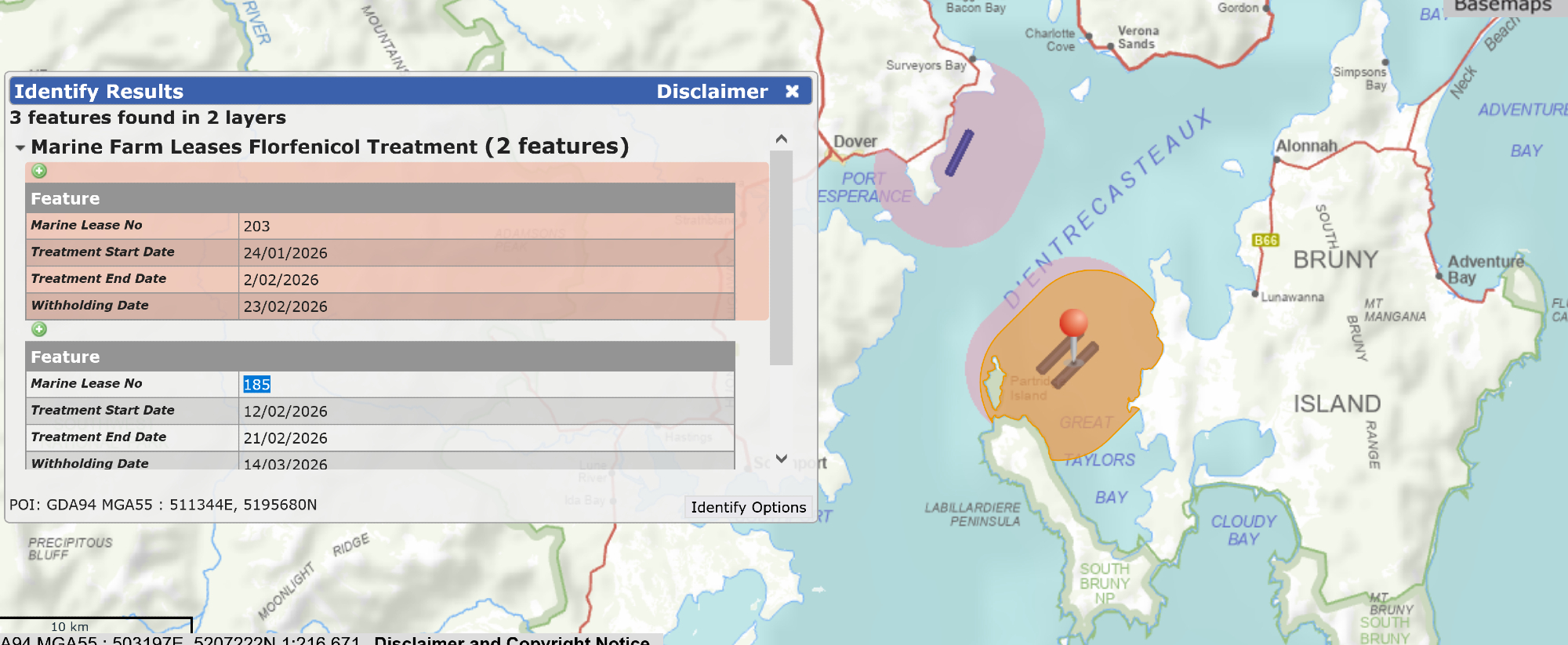
Task: Click the red pin marker on map
Action: point(1073,322)
